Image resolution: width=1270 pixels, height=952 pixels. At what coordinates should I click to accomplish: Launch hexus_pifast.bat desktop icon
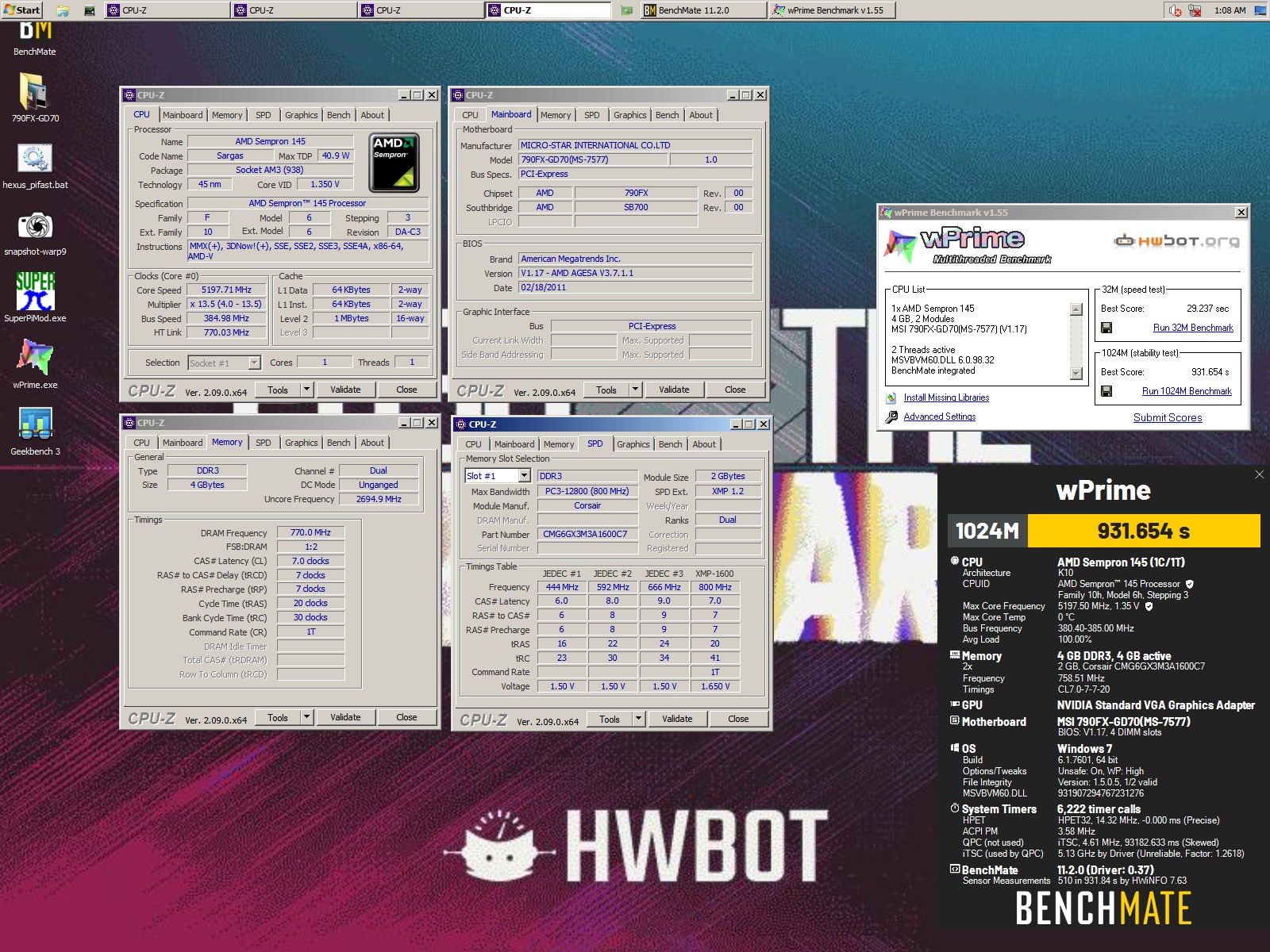pos(35,166)
